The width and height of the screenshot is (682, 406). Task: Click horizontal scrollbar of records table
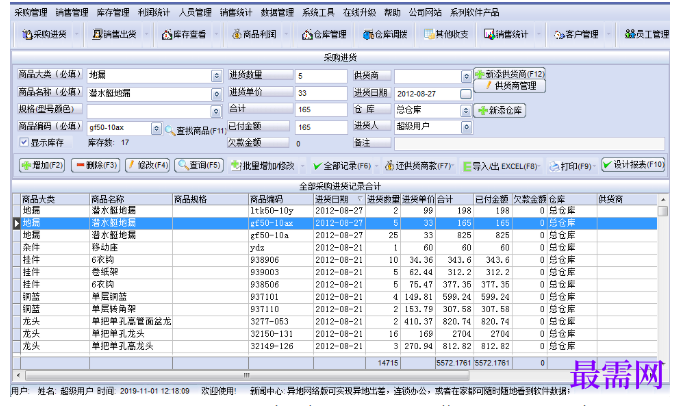click(247, 375)
